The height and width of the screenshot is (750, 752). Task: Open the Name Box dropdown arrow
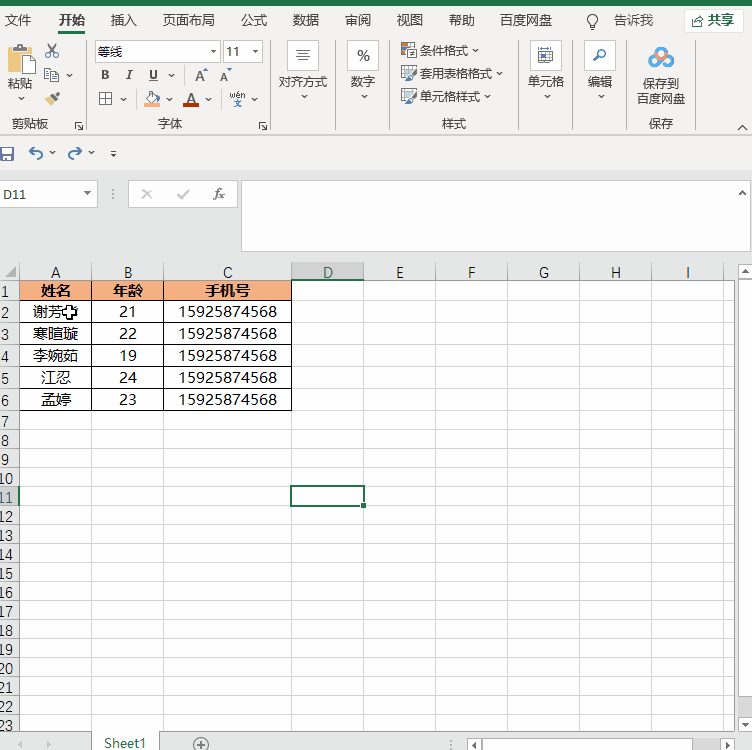tap(88, 194)
